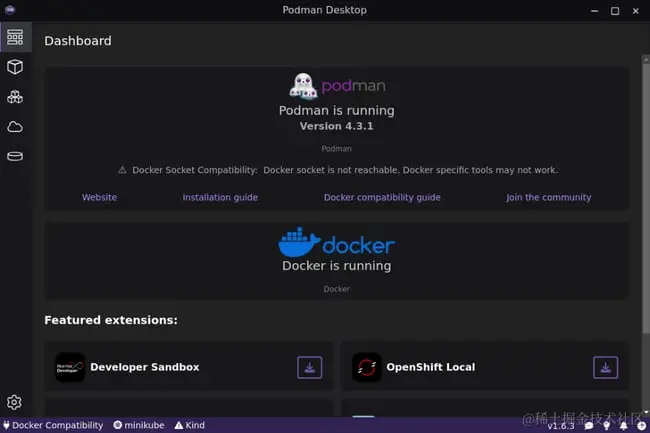Install the OpenShift Local extension
The image size is (650, 433).
point(605,367)
